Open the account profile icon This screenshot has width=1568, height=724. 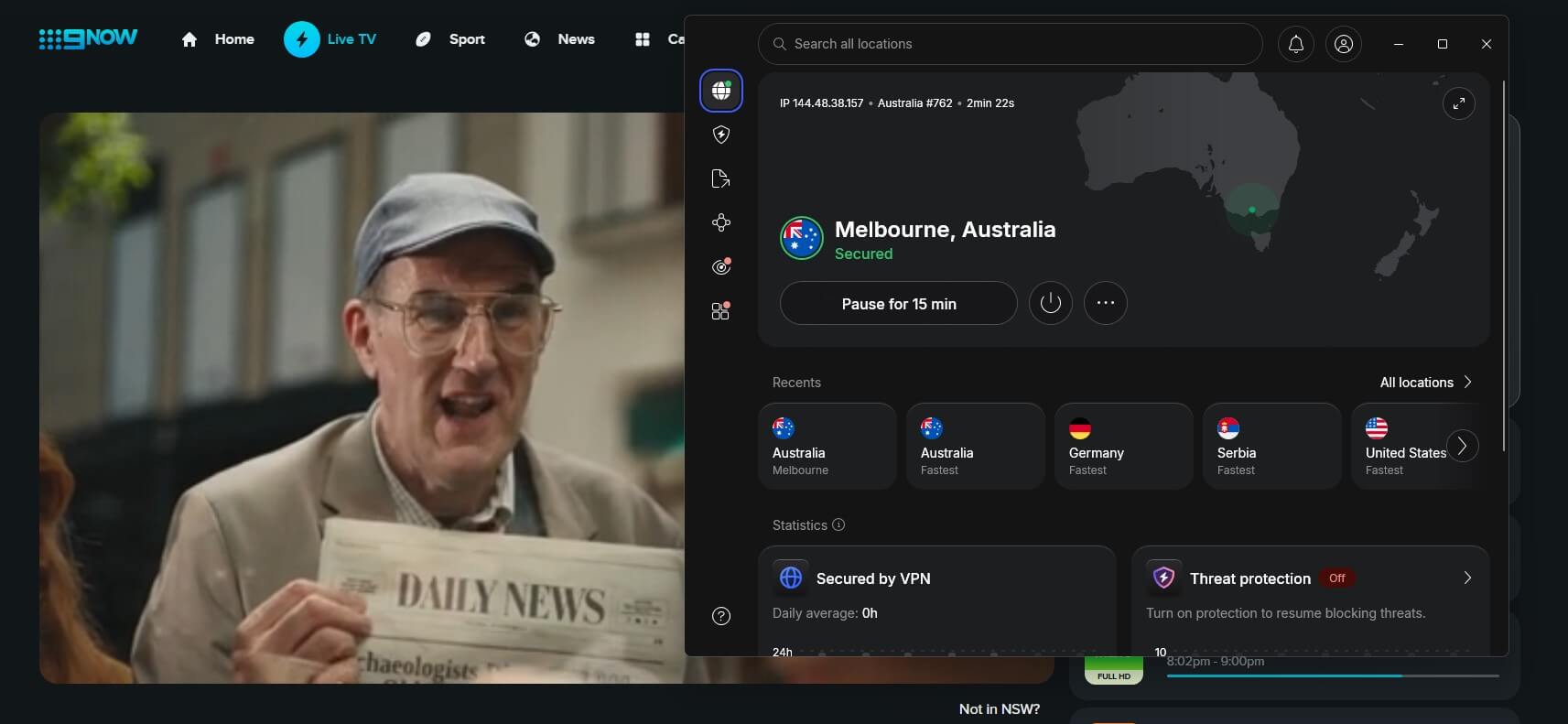click(1344, 44)
